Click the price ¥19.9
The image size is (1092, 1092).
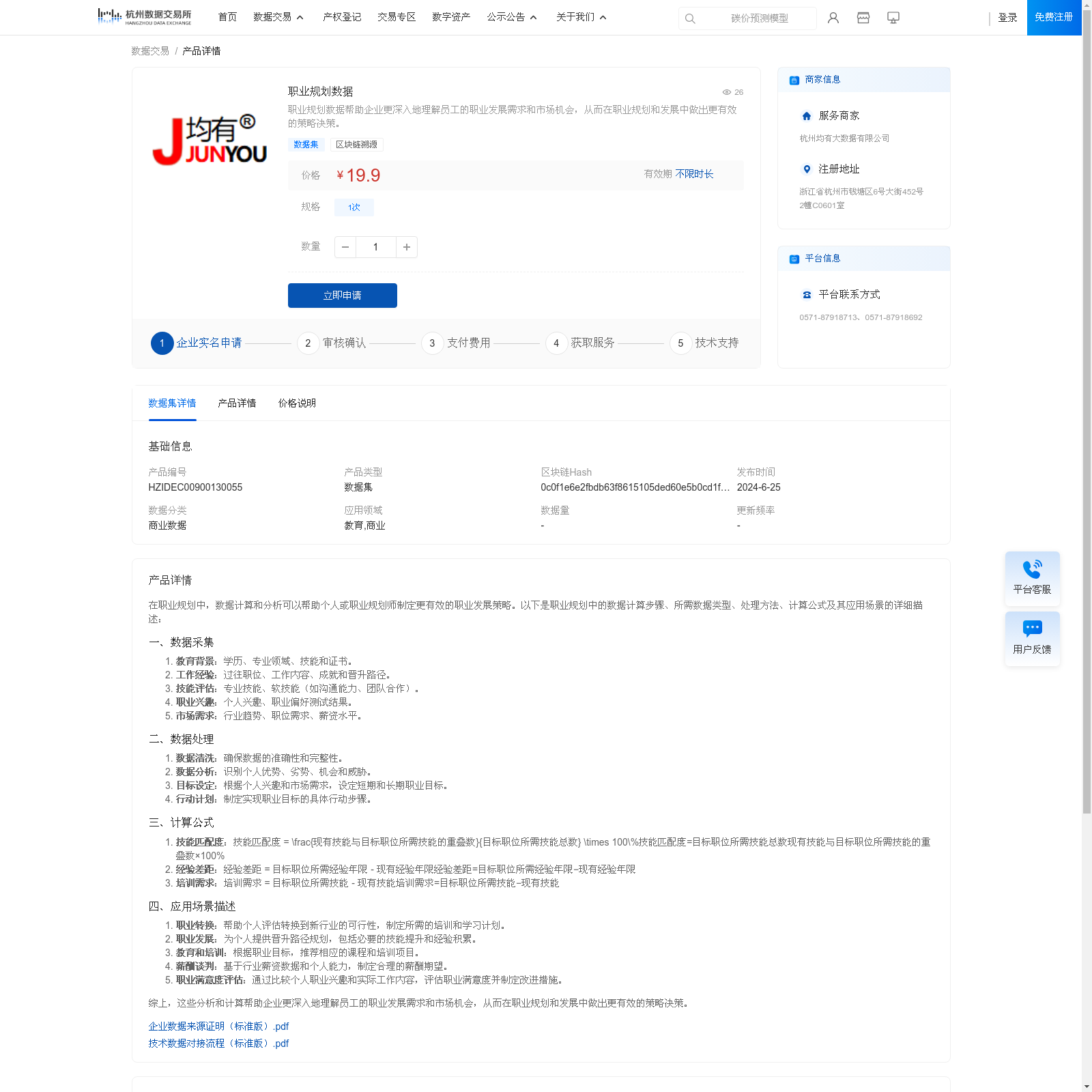(x=358, y=175)
